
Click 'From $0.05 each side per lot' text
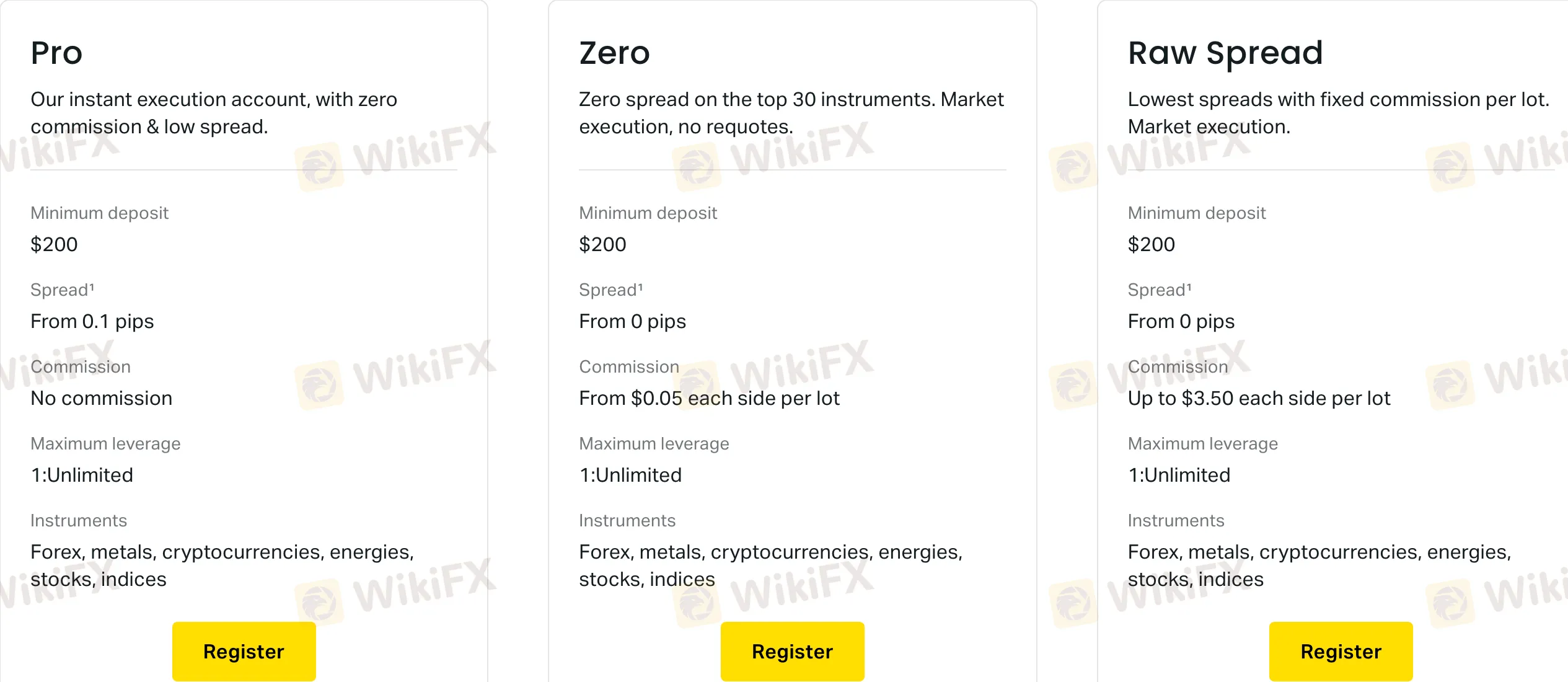[x=709, y=398]
